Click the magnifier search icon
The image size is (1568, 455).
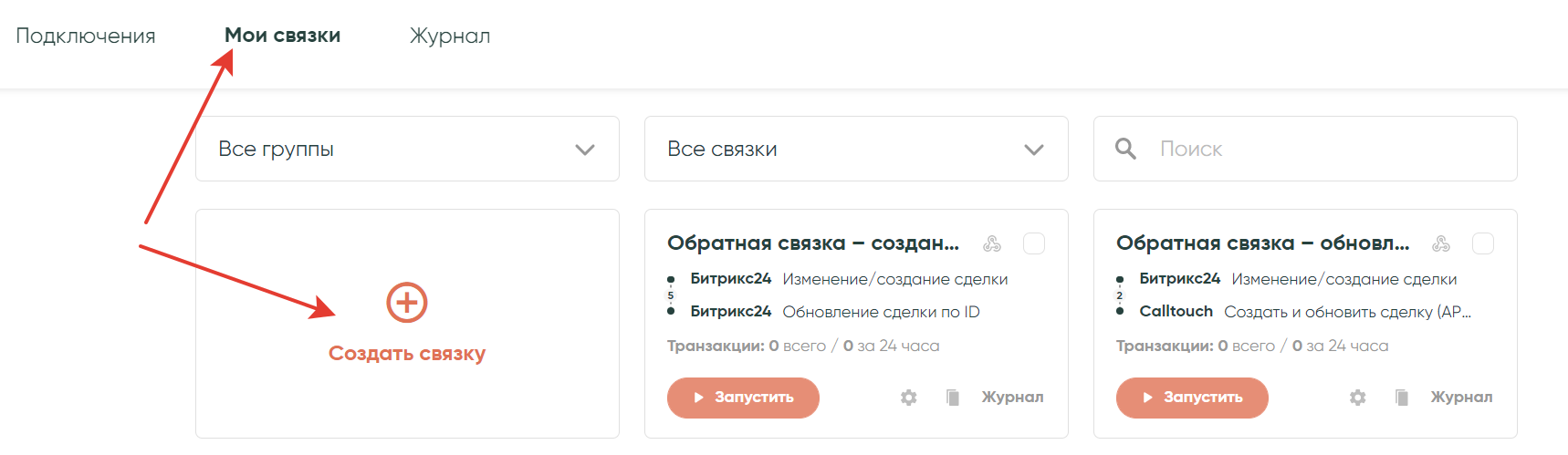tap(1125, 149)
